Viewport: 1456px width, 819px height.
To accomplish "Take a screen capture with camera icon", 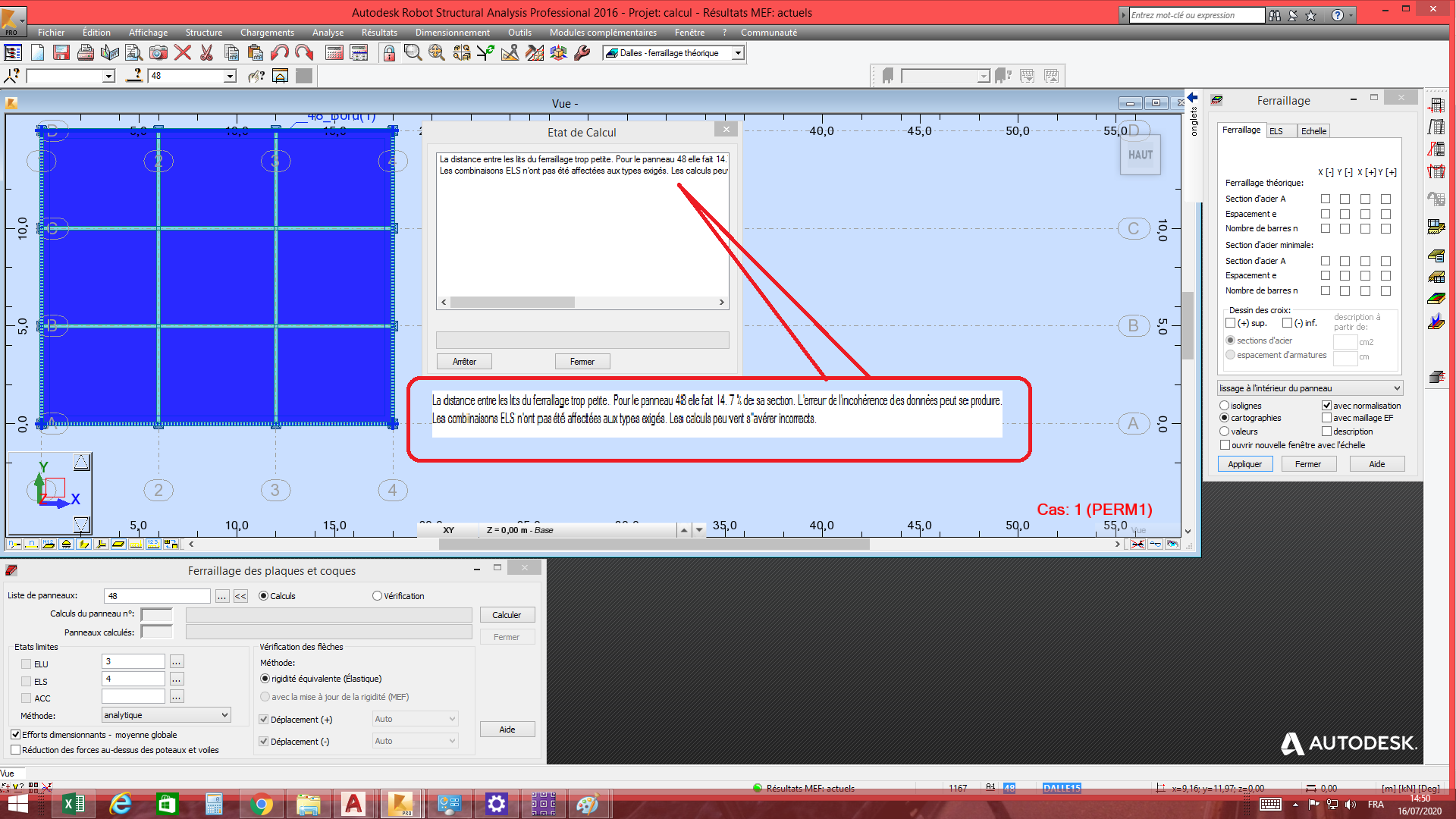I will click(x=158, y=52).
